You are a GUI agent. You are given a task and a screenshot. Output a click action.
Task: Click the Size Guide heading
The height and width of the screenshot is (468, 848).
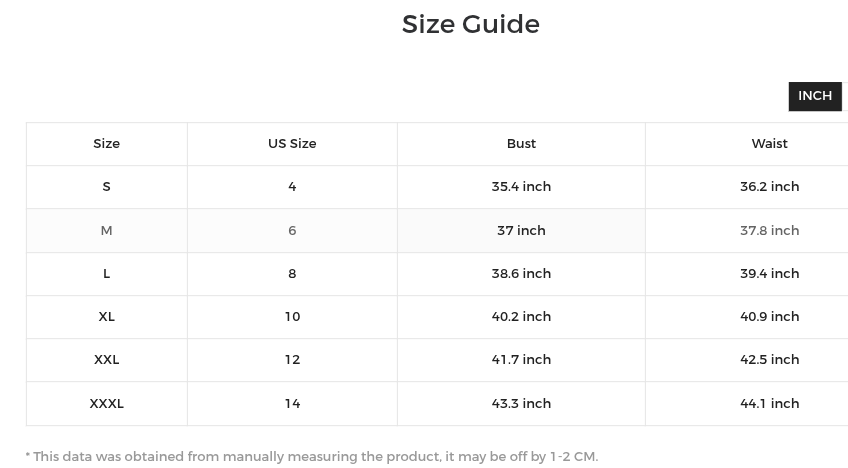point(471,24)
